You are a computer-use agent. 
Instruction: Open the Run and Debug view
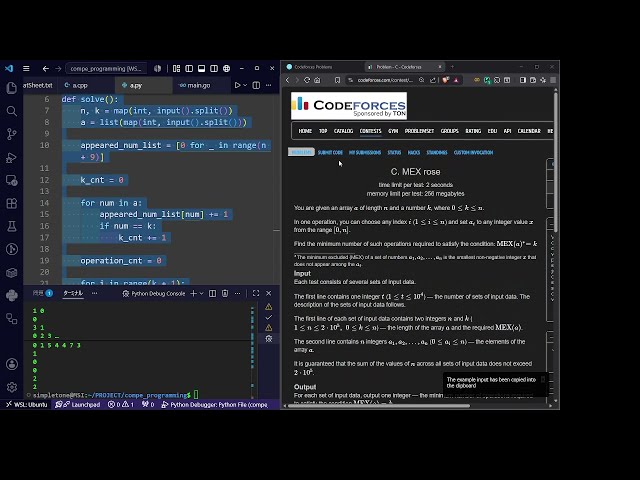(11, 157)
